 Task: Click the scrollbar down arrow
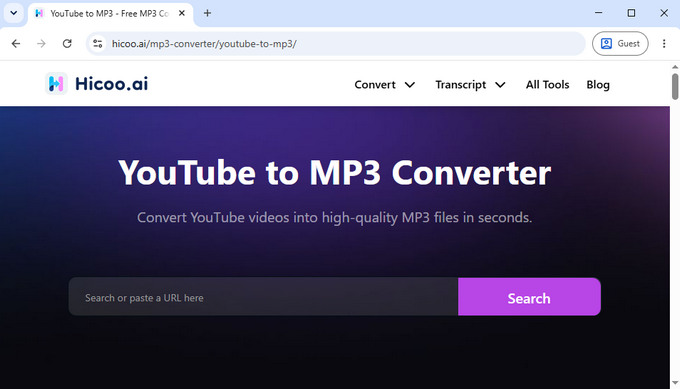[x=675, y=383]
